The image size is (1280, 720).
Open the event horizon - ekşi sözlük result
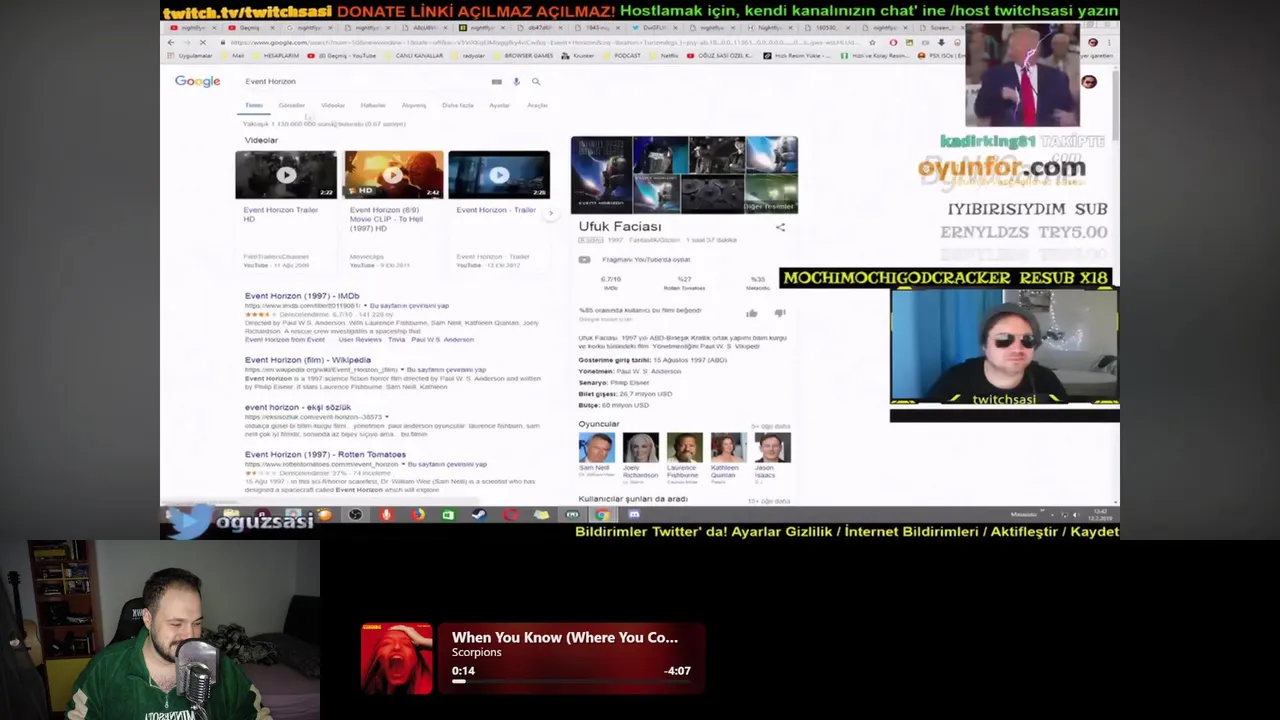click(x=298, y=408)
